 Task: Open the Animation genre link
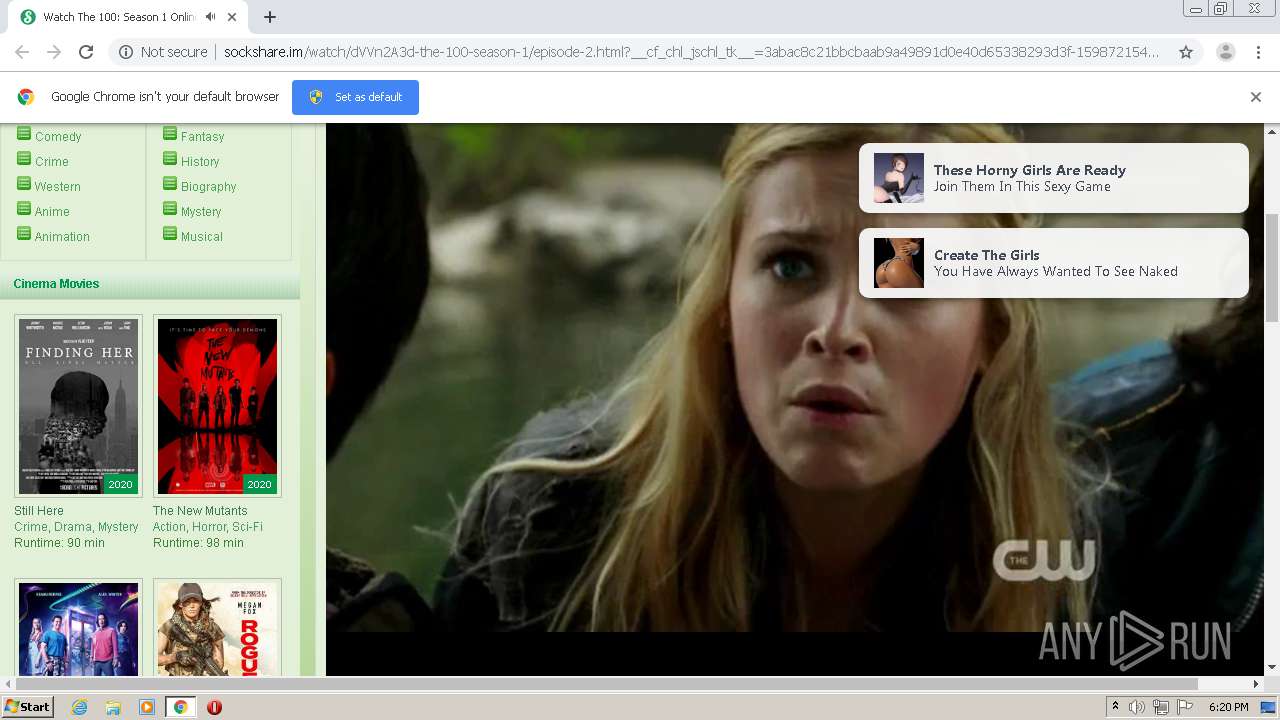click(62, 237)
